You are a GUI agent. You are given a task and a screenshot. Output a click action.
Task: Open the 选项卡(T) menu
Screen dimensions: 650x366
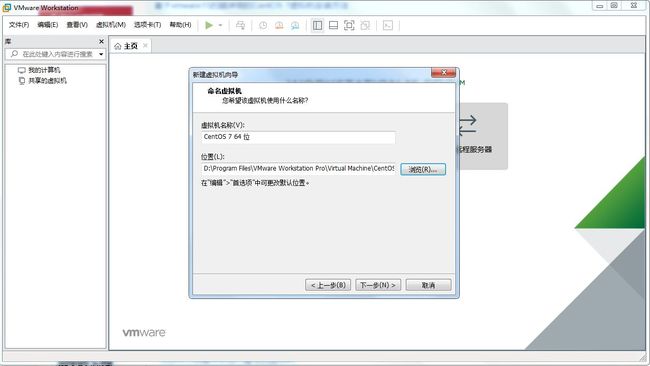pyautogui.click(x=148, y=25)
